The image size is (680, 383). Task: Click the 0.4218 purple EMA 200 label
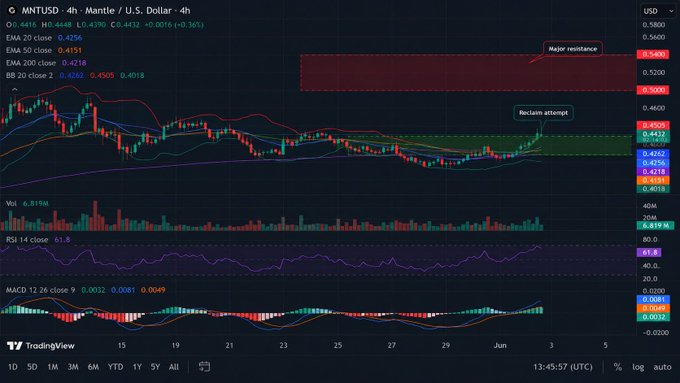click(654, 172)
